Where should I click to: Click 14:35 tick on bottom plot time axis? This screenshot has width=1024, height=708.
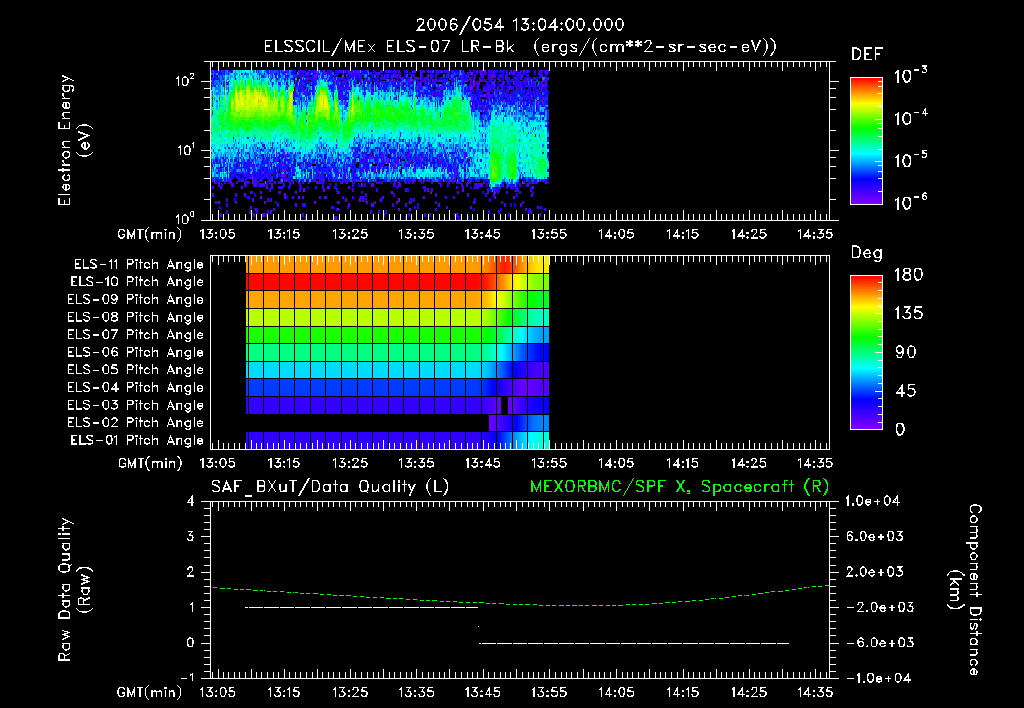pos(814,692)
